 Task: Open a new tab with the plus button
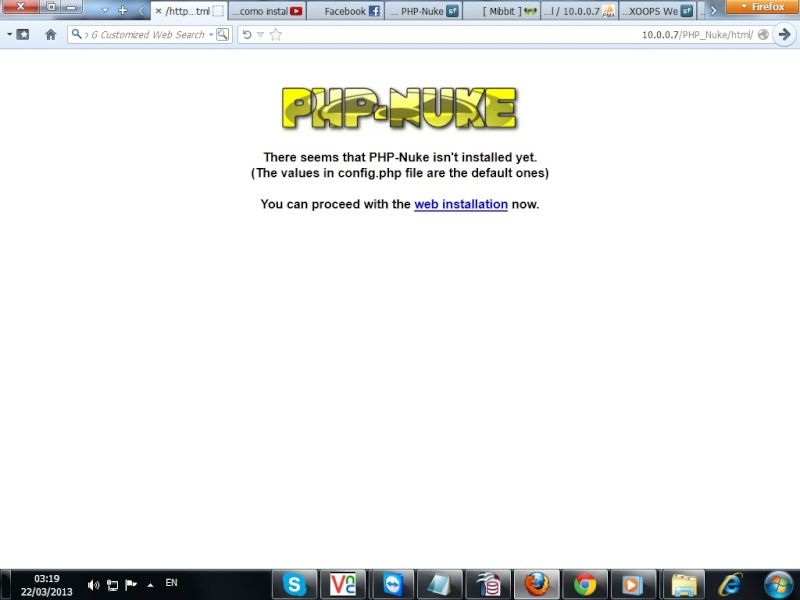122,10
